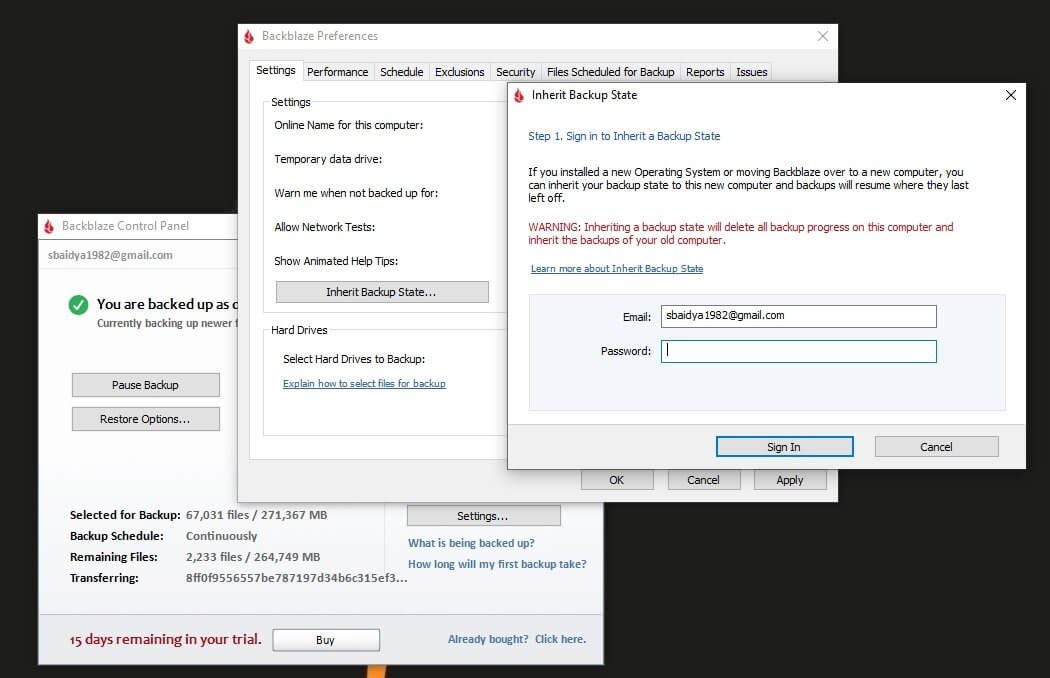Open Files Scheduled for Backup tab
1050x678 pixels.
click(610, 72)
